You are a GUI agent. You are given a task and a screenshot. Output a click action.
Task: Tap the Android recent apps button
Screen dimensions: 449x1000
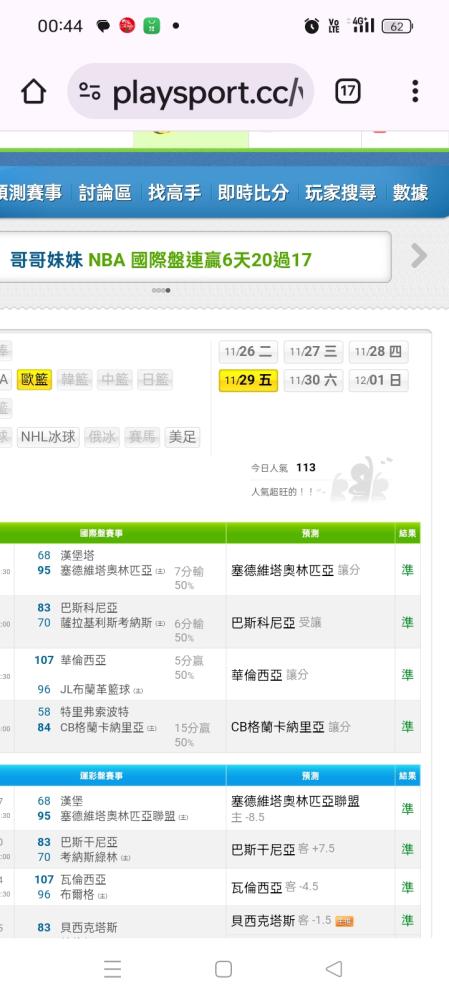pos(112,969)
